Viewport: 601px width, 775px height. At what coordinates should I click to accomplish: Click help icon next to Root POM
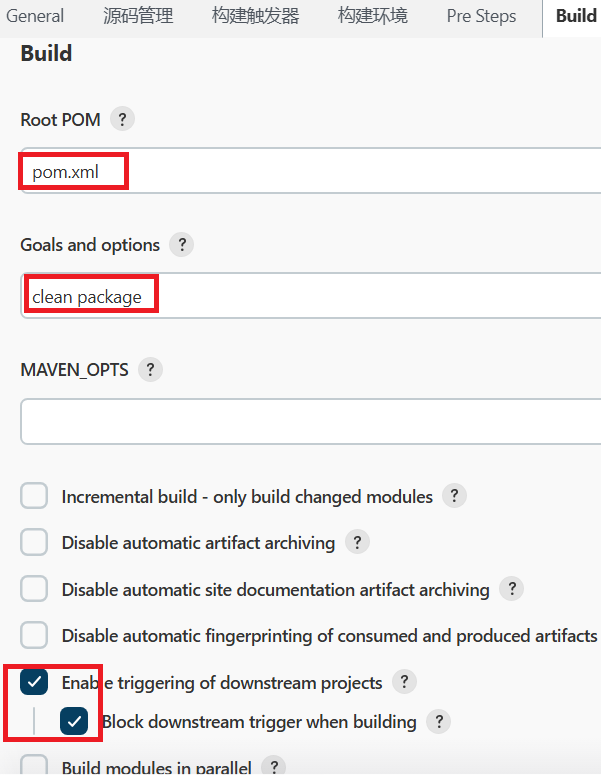click(x=122, y=120)
